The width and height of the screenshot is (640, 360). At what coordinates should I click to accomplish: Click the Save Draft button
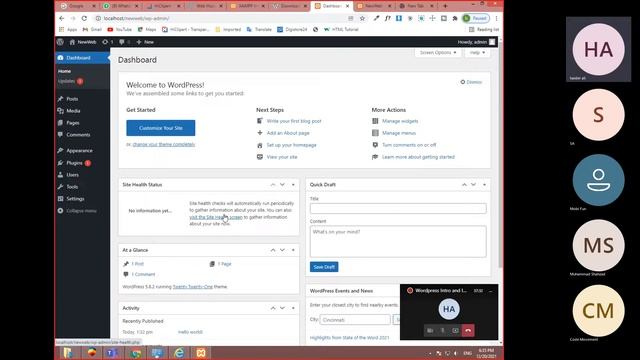pos(324,267)
